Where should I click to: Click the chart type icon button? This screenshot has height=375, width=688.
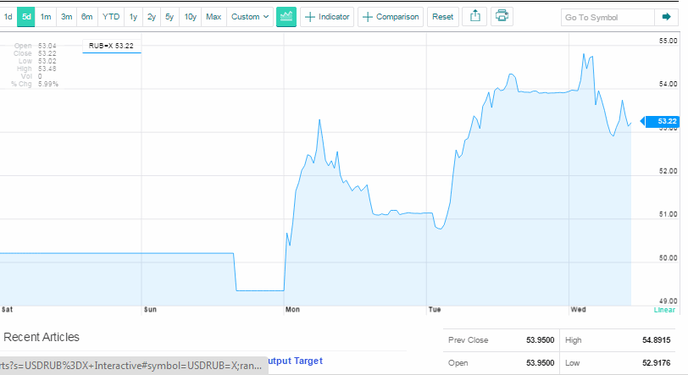point(286,17)
